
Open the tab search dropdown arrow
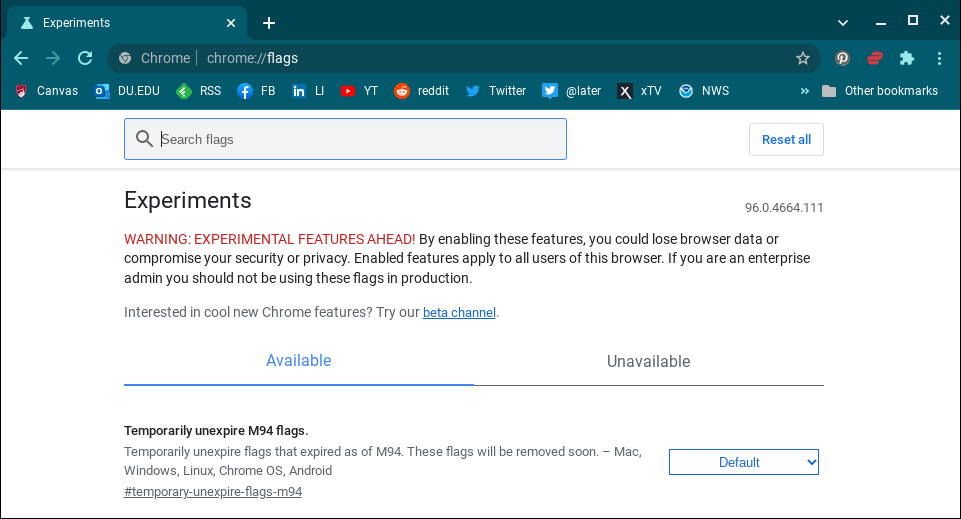pos(842,22)
